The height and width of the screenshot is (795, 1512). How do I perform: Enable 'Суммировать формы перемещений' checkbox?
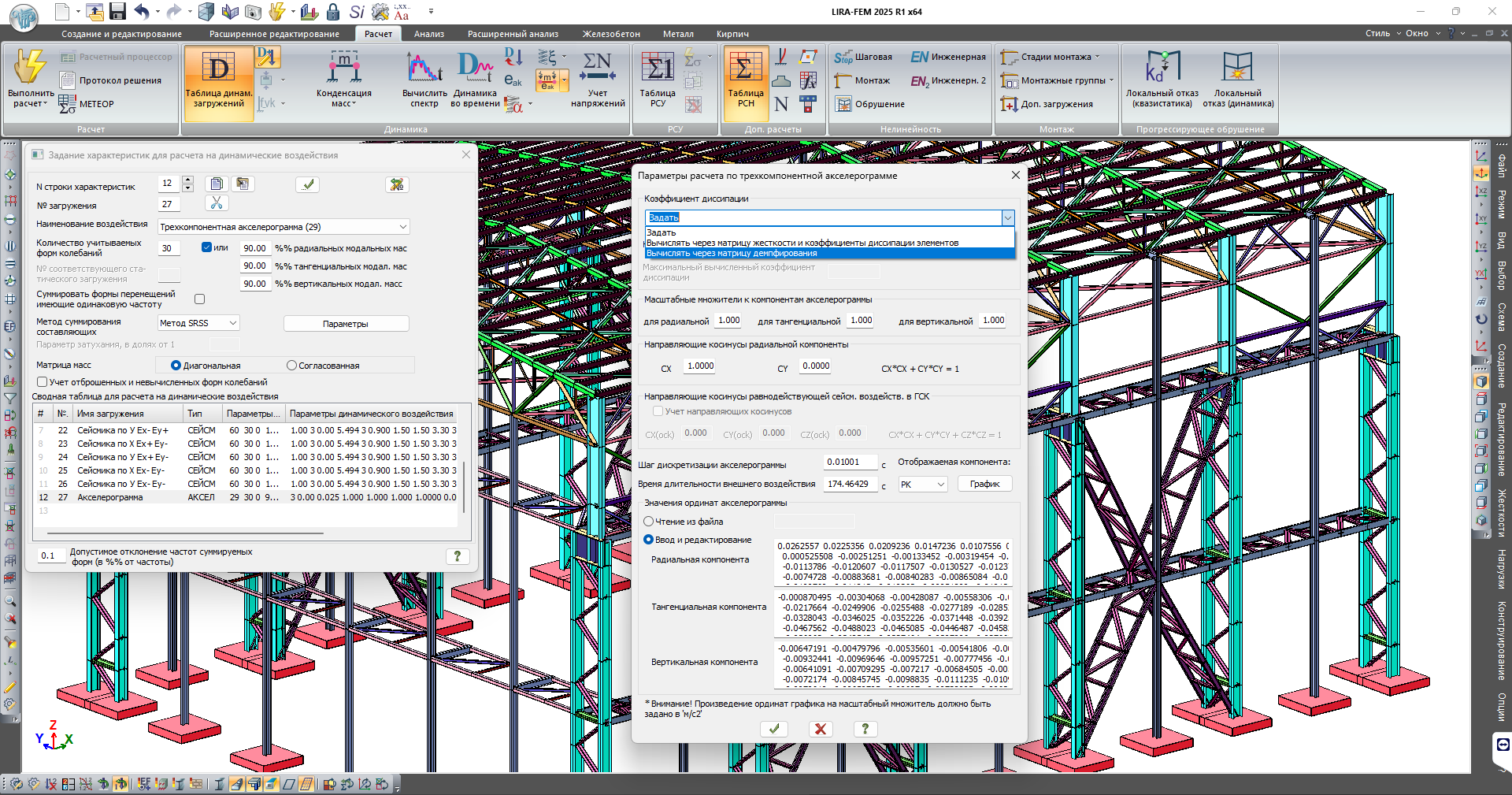[x=199, y=299]
